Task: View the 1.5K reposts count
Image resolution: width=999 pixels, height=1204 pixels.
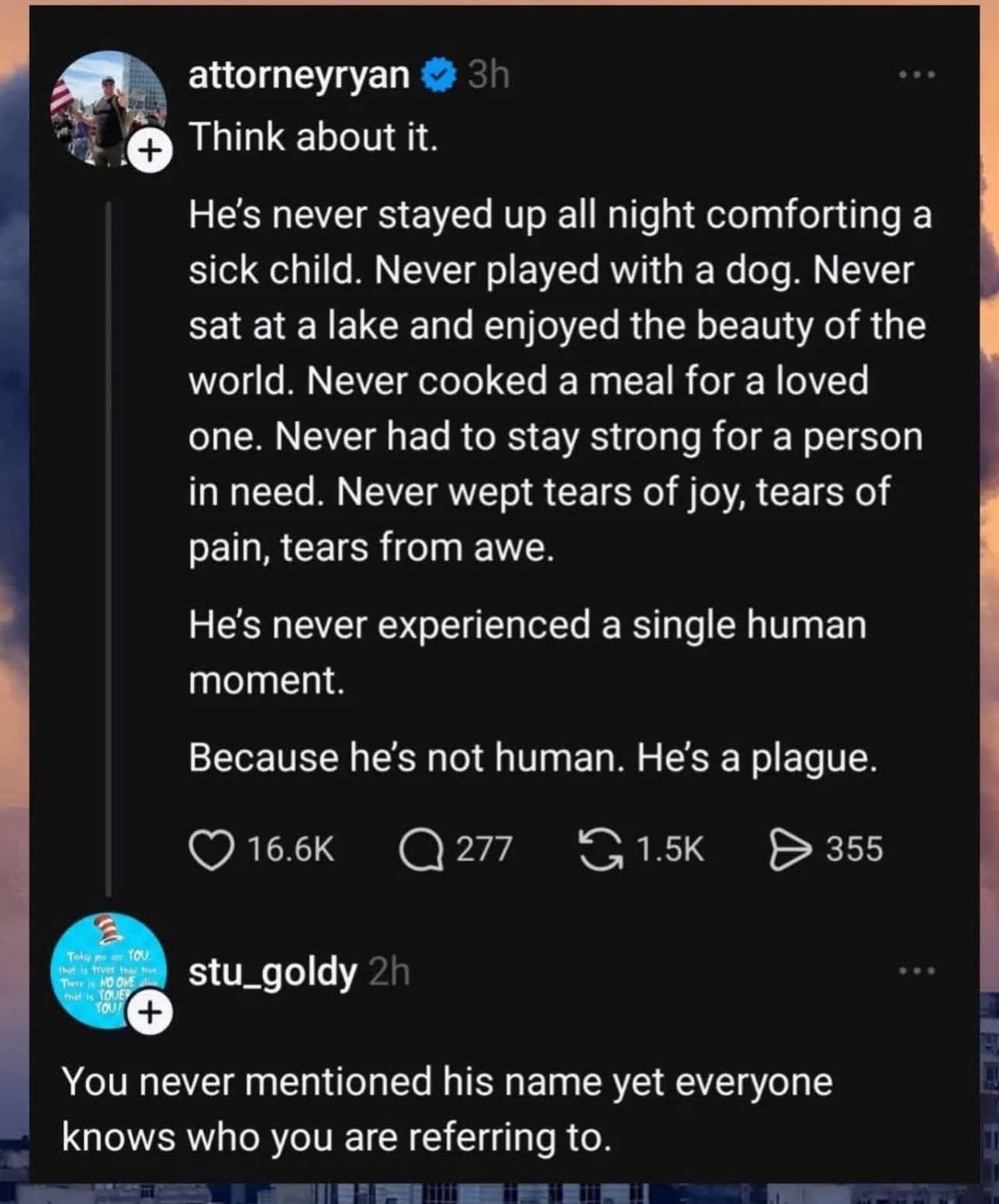Action: (669, 850)
